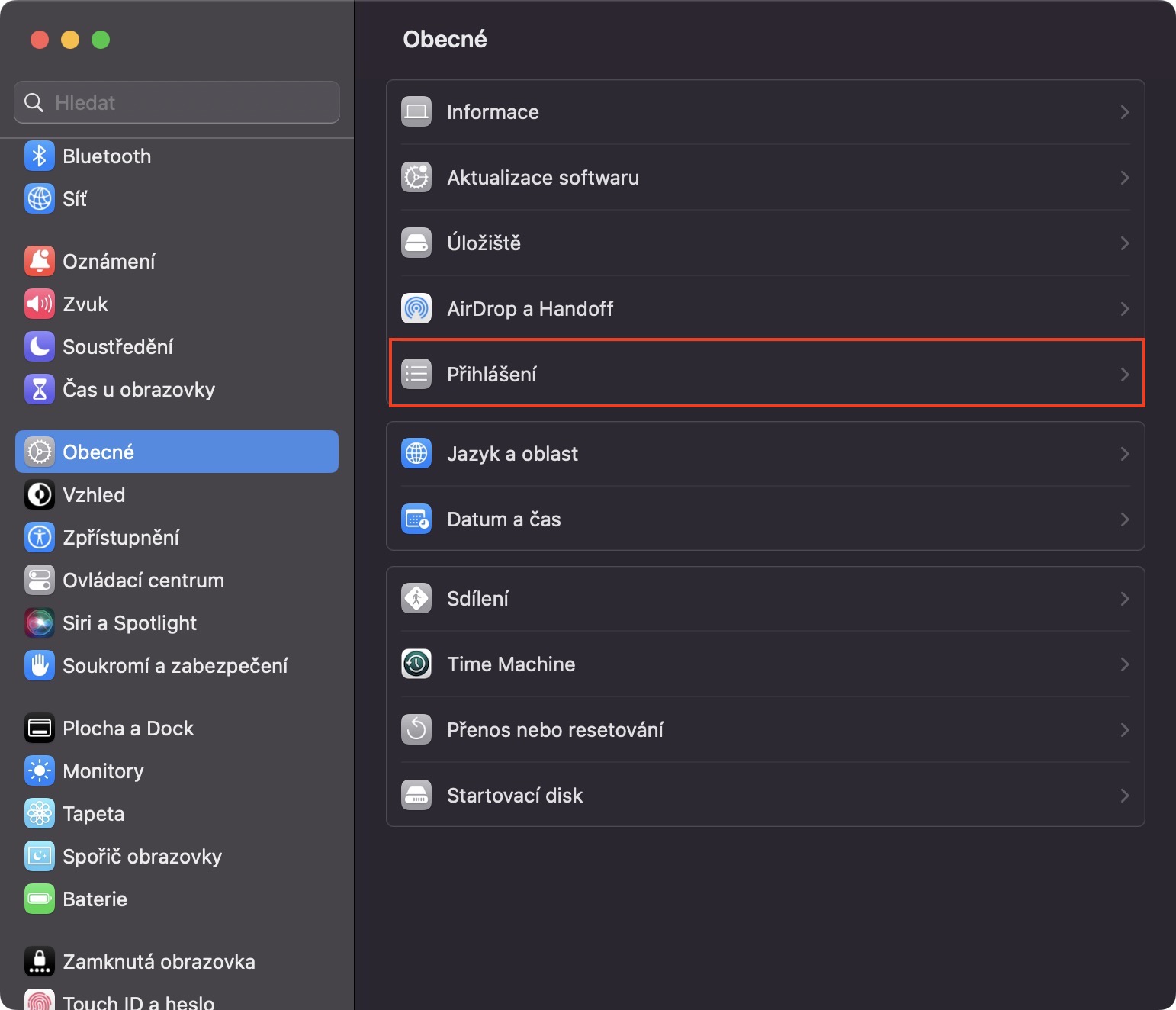1176x1010 pixels.
Task: Click the Sdílení icon
Action: [416, 599]
